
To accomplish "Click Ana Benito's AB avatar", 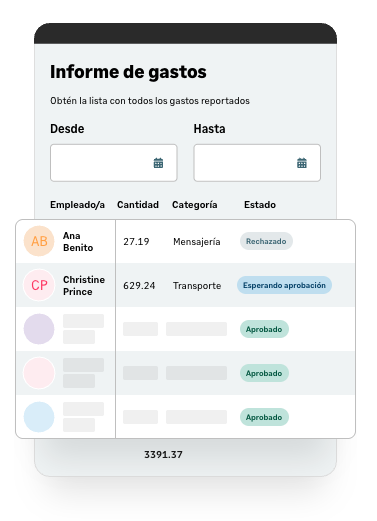I will (x=39, y=241).
